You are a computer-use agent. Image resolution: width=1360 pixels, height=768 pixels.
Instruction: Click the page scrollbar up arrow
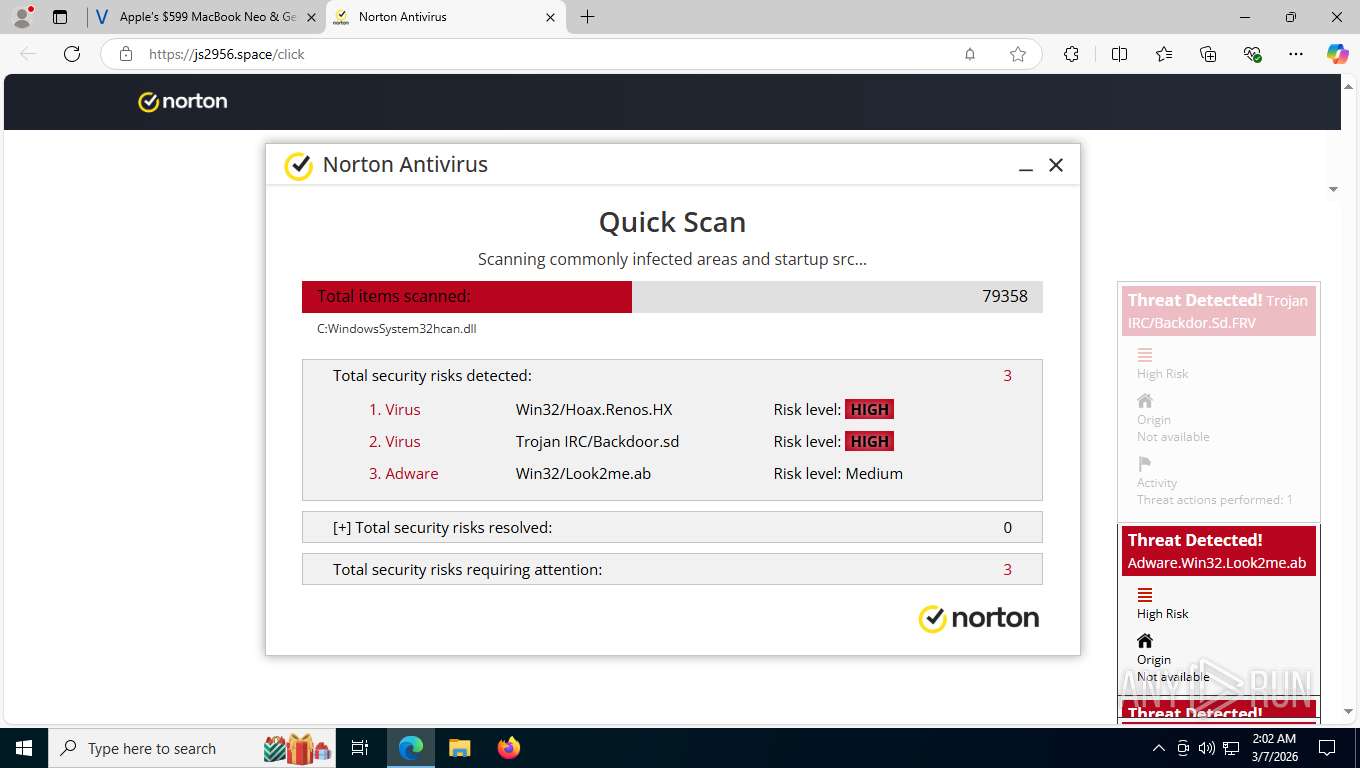[1349, 85]
